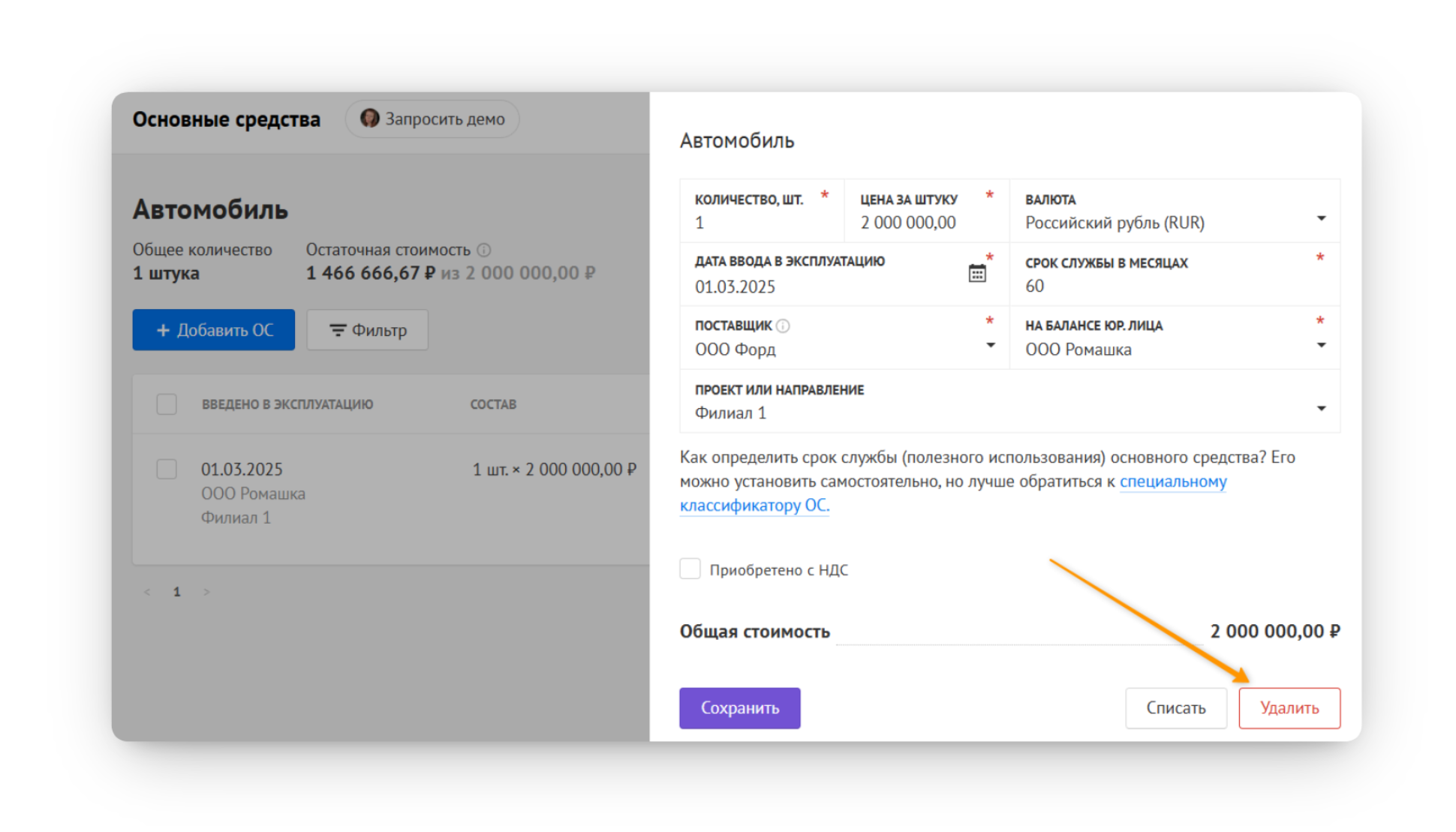
Task: Select page 1 in the pagination
Action: (x=176, y=592)
